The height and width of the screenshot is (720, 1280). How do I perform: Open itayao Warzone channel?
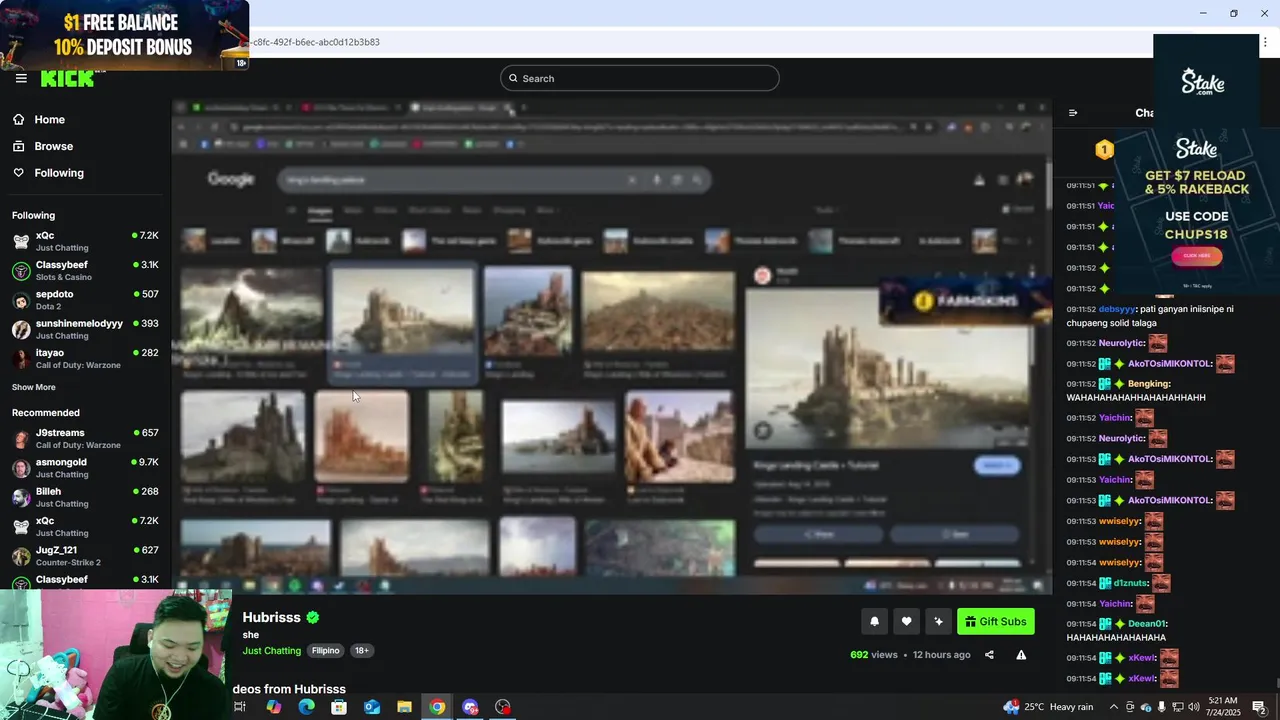[85, 358]
